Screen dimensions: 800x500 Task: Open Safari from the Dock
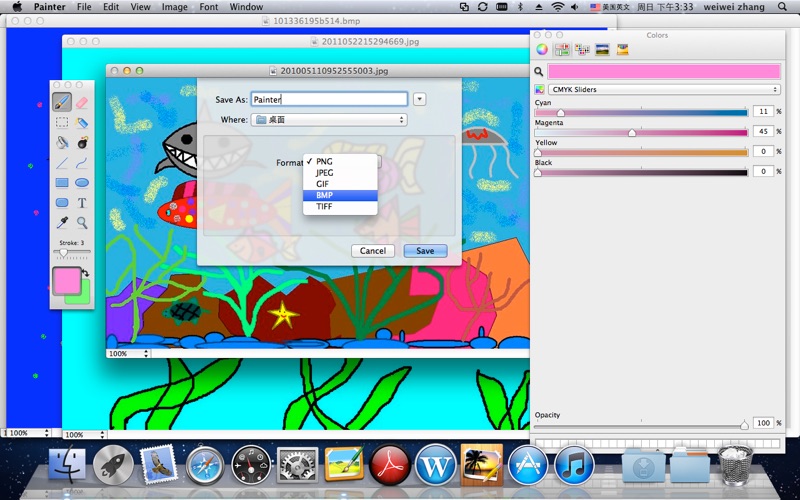pyautogui.click(x=205, y=465)
